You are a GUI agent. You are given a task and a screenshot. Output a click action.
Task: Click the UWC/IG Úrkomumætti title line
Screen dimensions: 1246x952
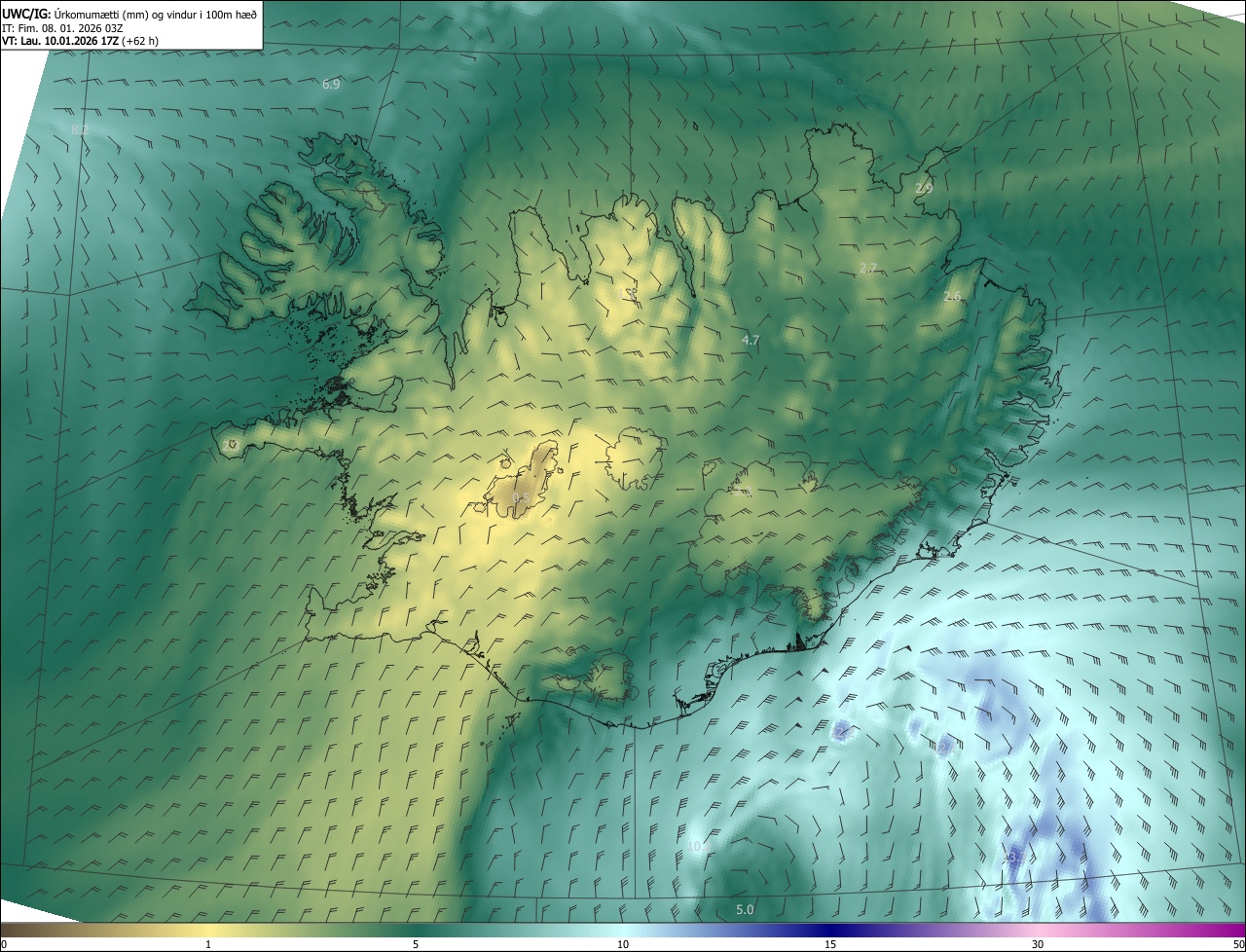(x=129, y=13)
